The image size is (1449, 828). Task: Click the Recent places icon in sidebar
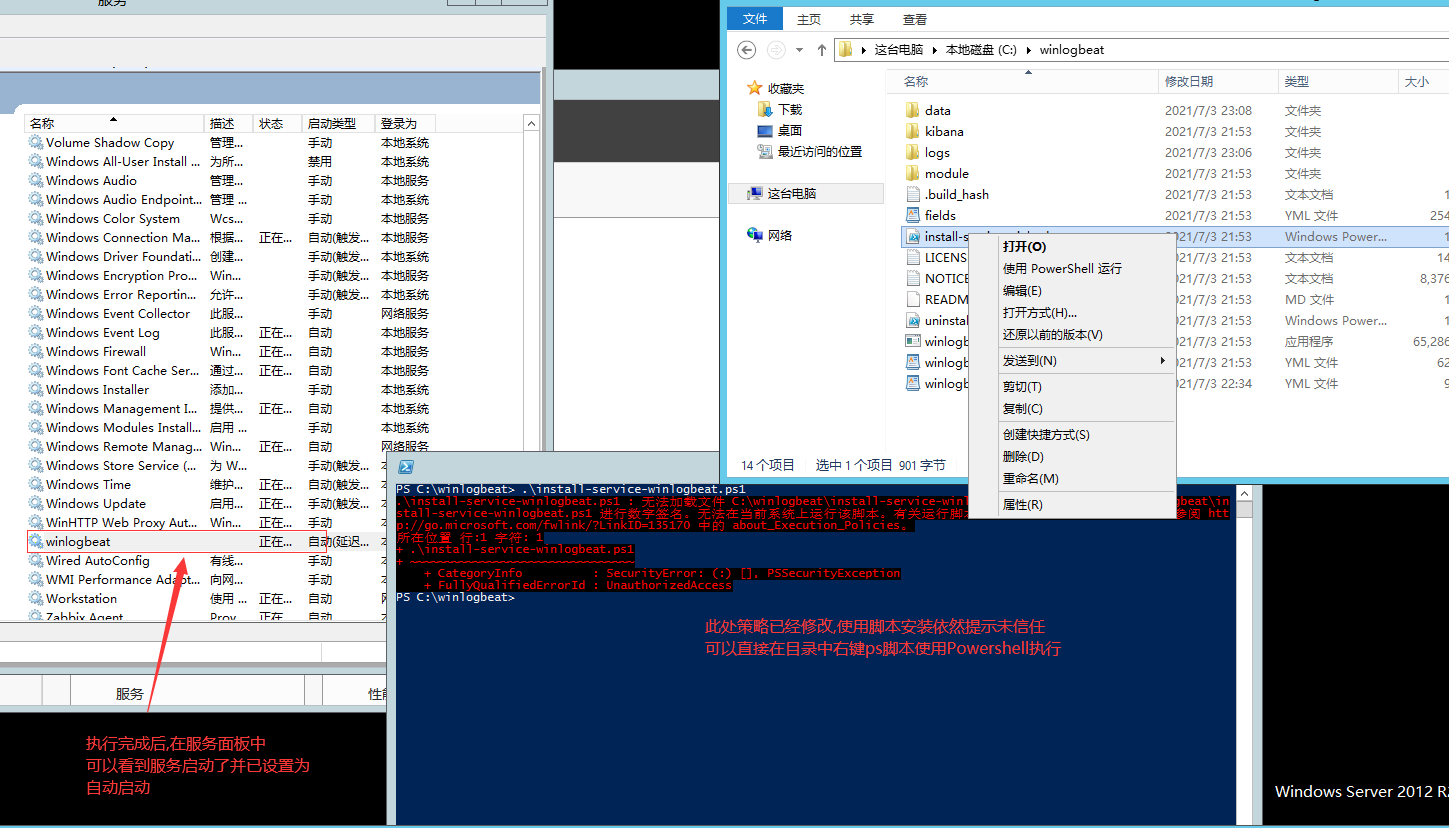[765, 151]
